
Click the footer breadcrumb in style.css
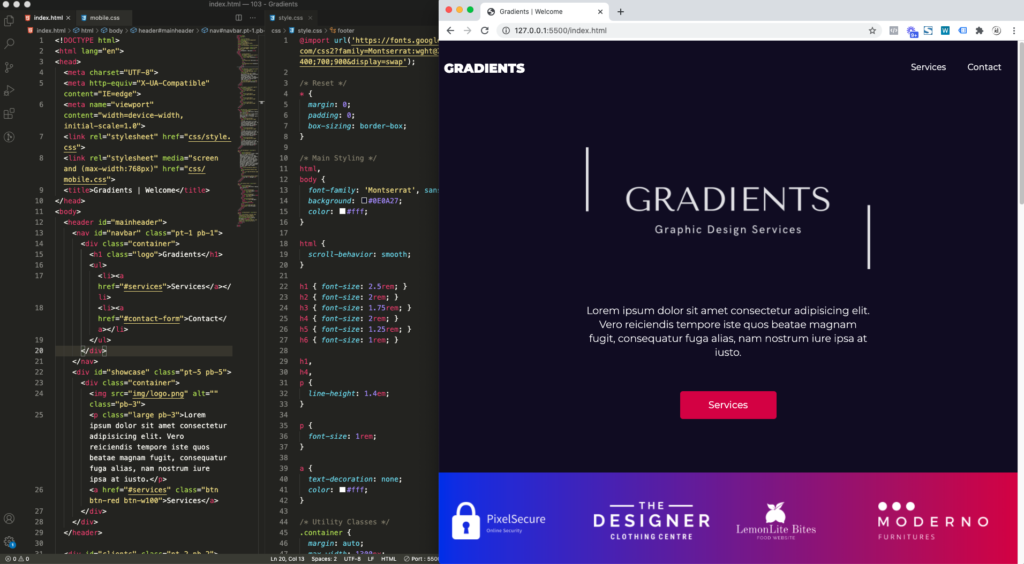click(342, 30)
